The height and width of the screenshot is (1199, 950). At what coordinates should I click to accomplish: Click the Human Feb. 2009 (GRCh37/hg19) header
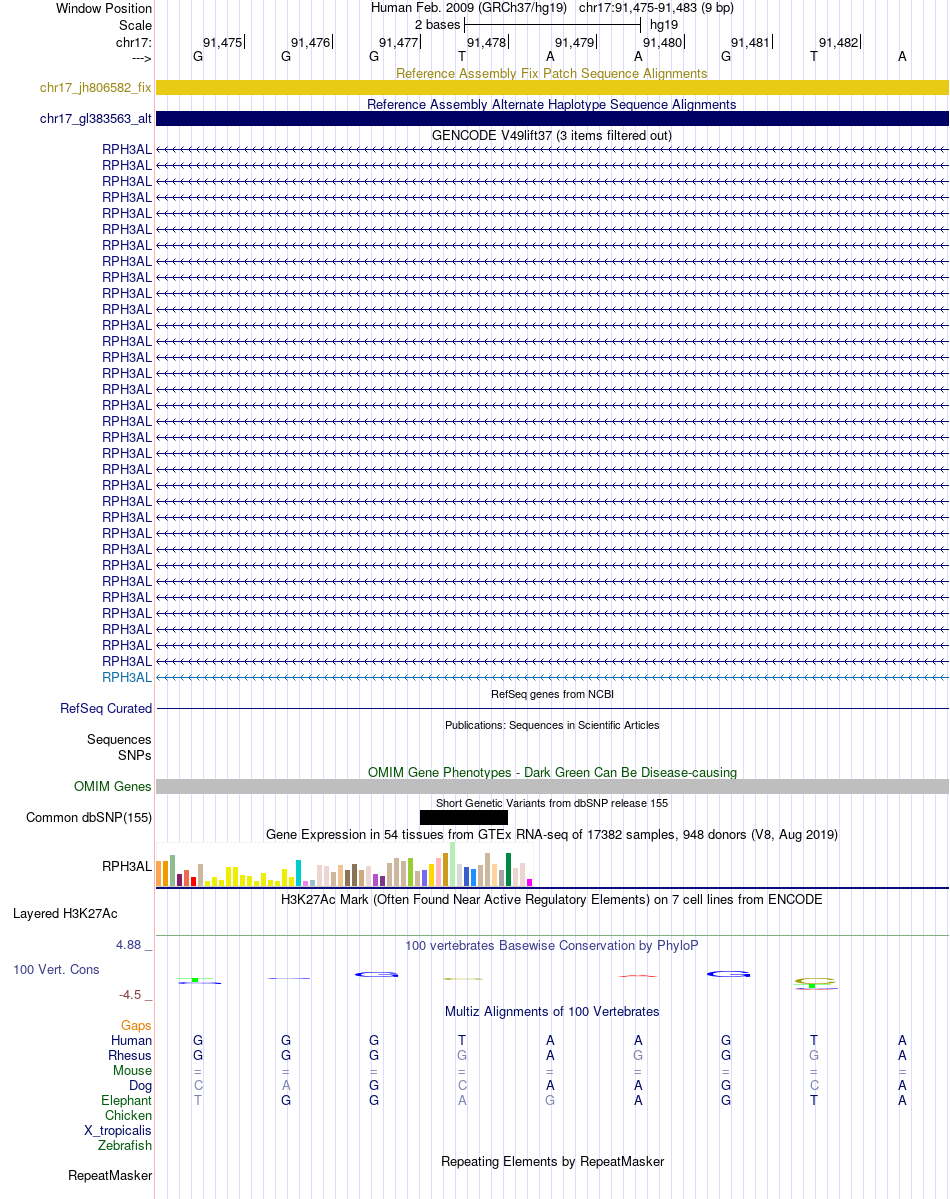coord(469,8)
